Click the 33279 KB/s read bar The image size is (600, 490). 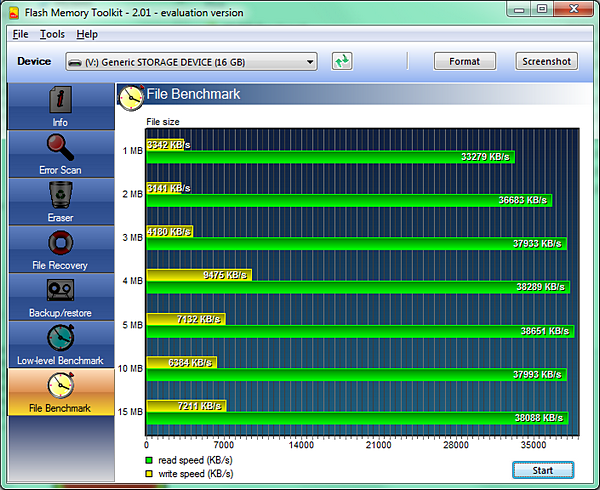point(330,157)
